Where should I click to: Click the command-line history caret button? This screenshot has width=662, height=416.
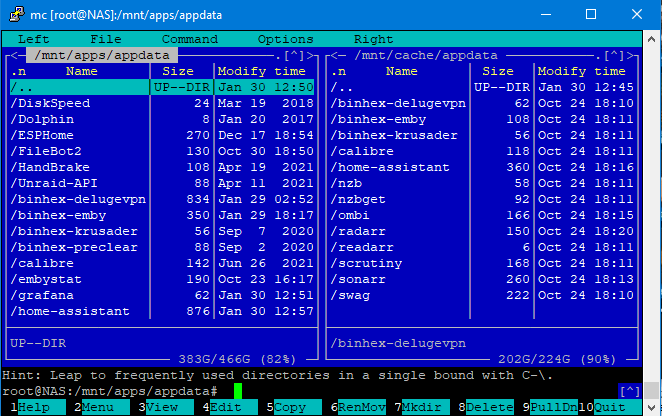(630, 391)
